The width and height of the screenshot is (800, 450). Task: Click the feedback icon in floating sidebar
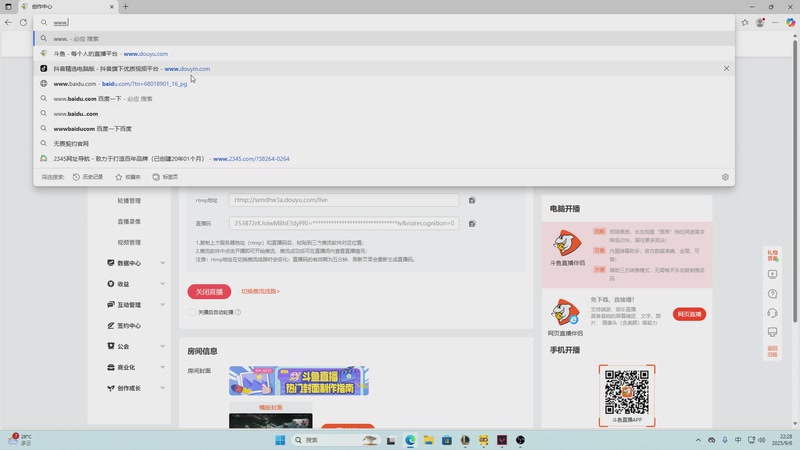pyautogui.click(x=772, y=332)
